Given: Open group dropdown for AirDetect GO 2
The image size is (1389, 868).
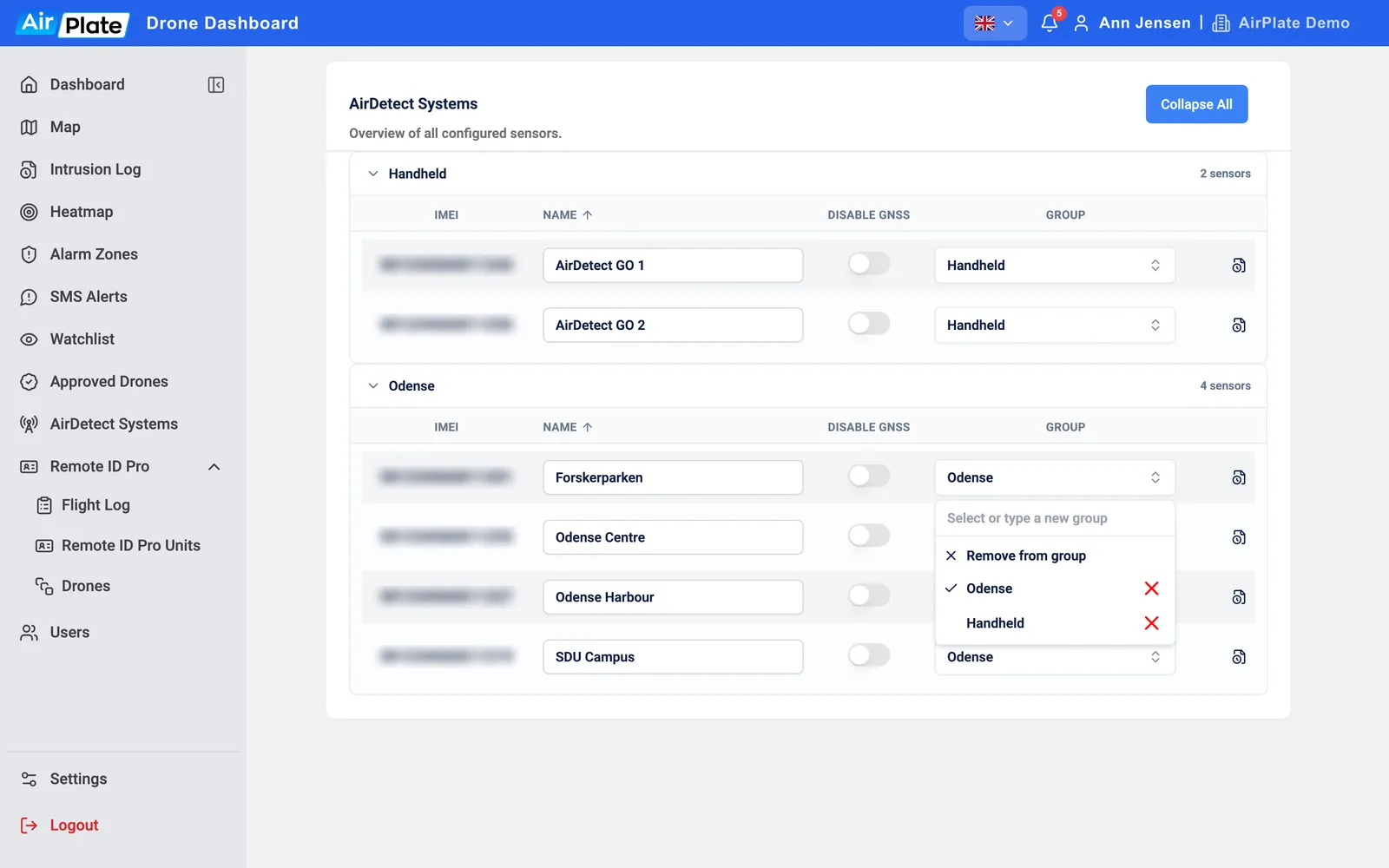Looking at the screenshot, I should coord(1055,325).
